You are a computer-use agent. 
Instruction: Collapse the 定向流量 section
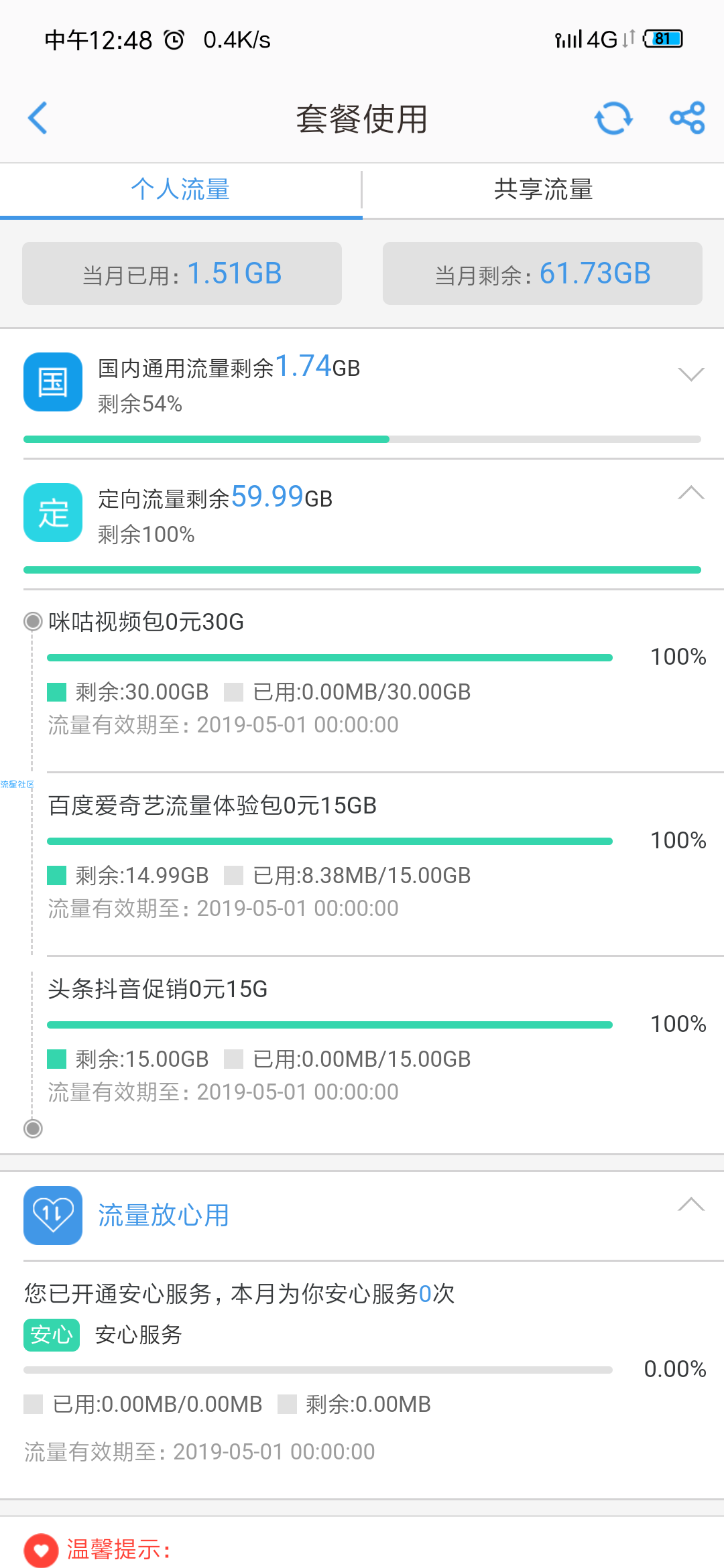[x=691, y=493]
